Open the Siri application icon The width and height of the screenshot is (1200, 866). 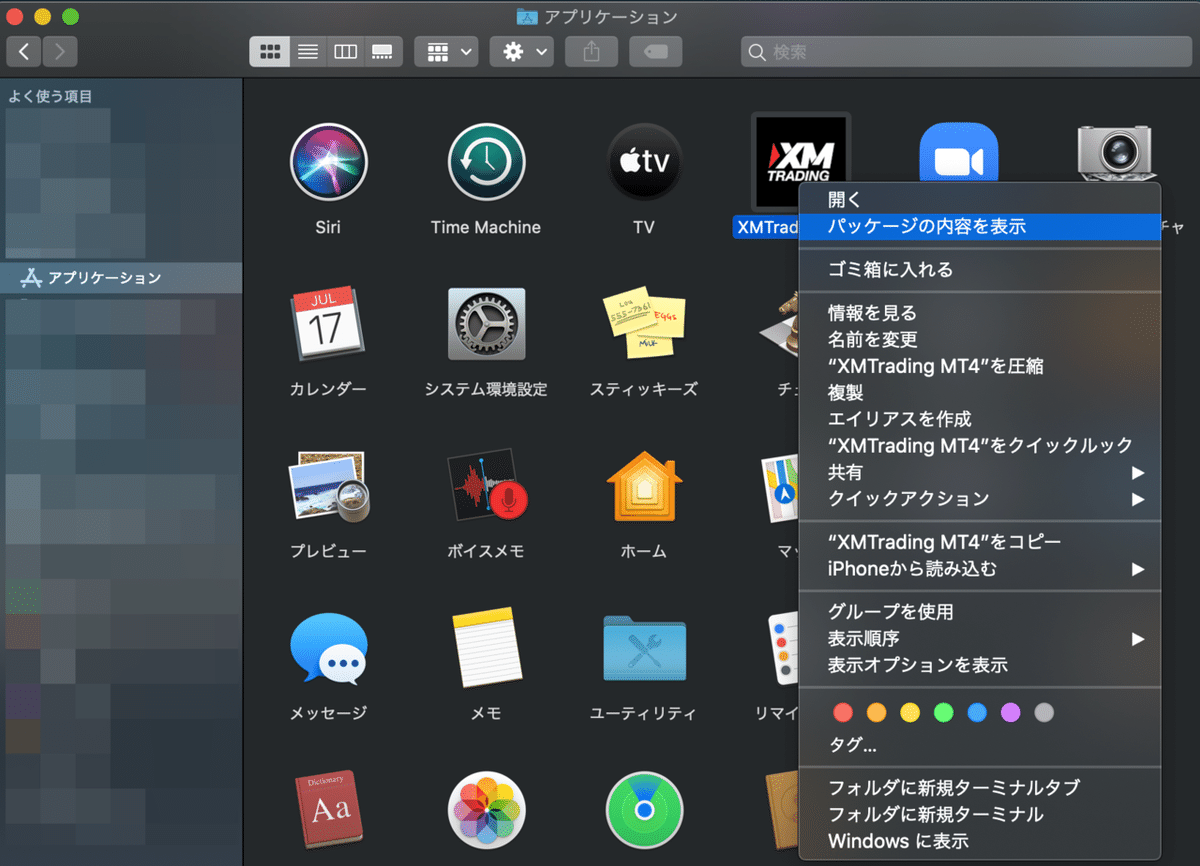point(328,161)
